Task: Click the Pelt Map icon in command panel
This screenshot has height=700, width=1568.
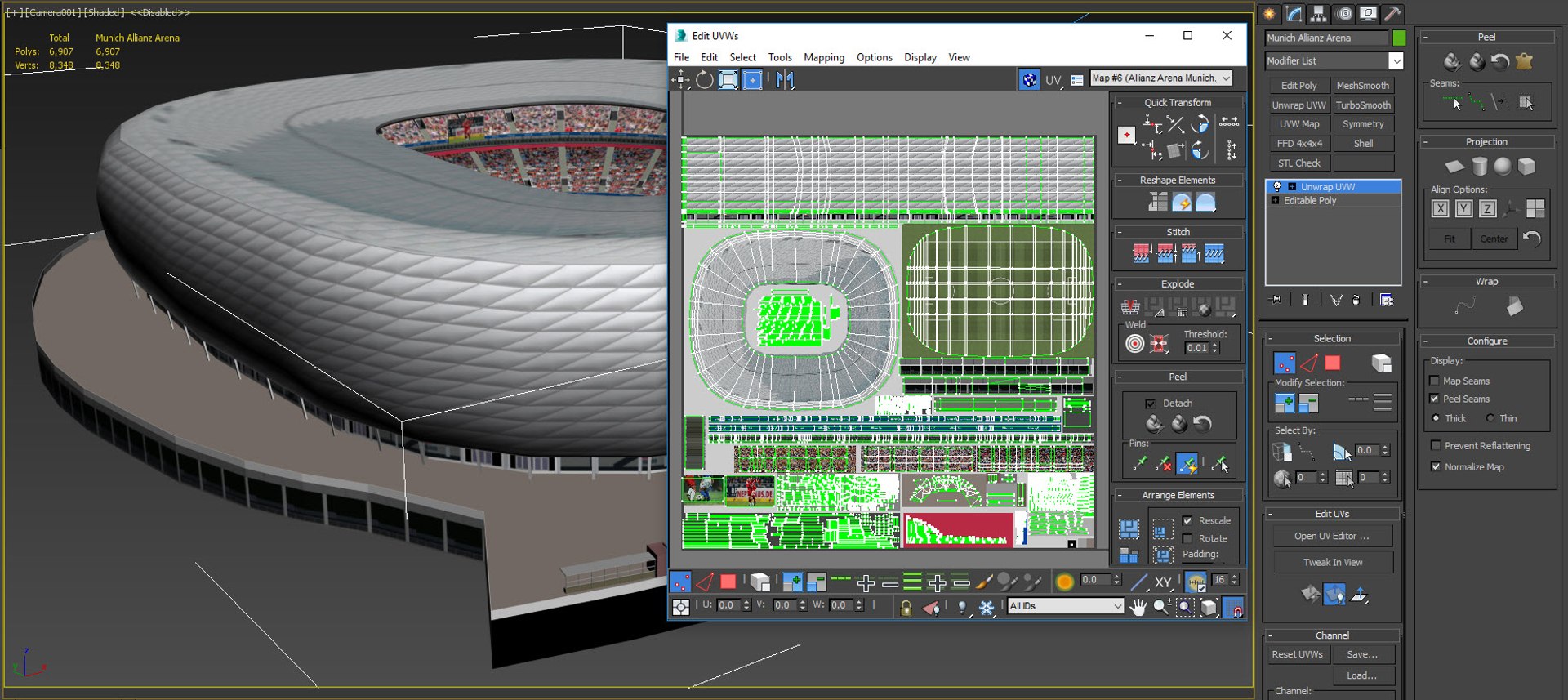Action: (x=1524, y=61)
